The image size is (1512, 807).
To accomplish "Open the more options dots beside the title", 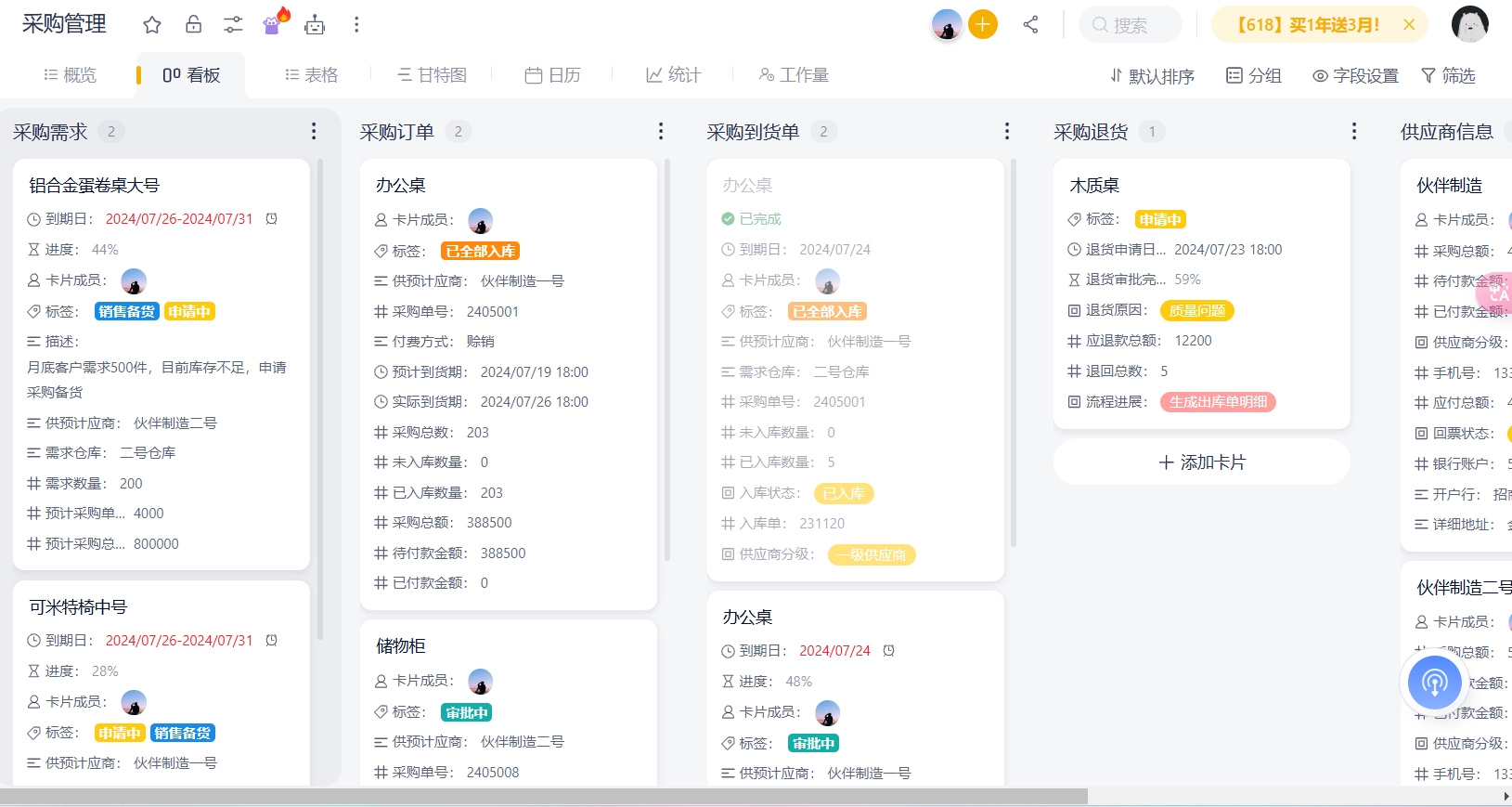I will tap(356, 25).
